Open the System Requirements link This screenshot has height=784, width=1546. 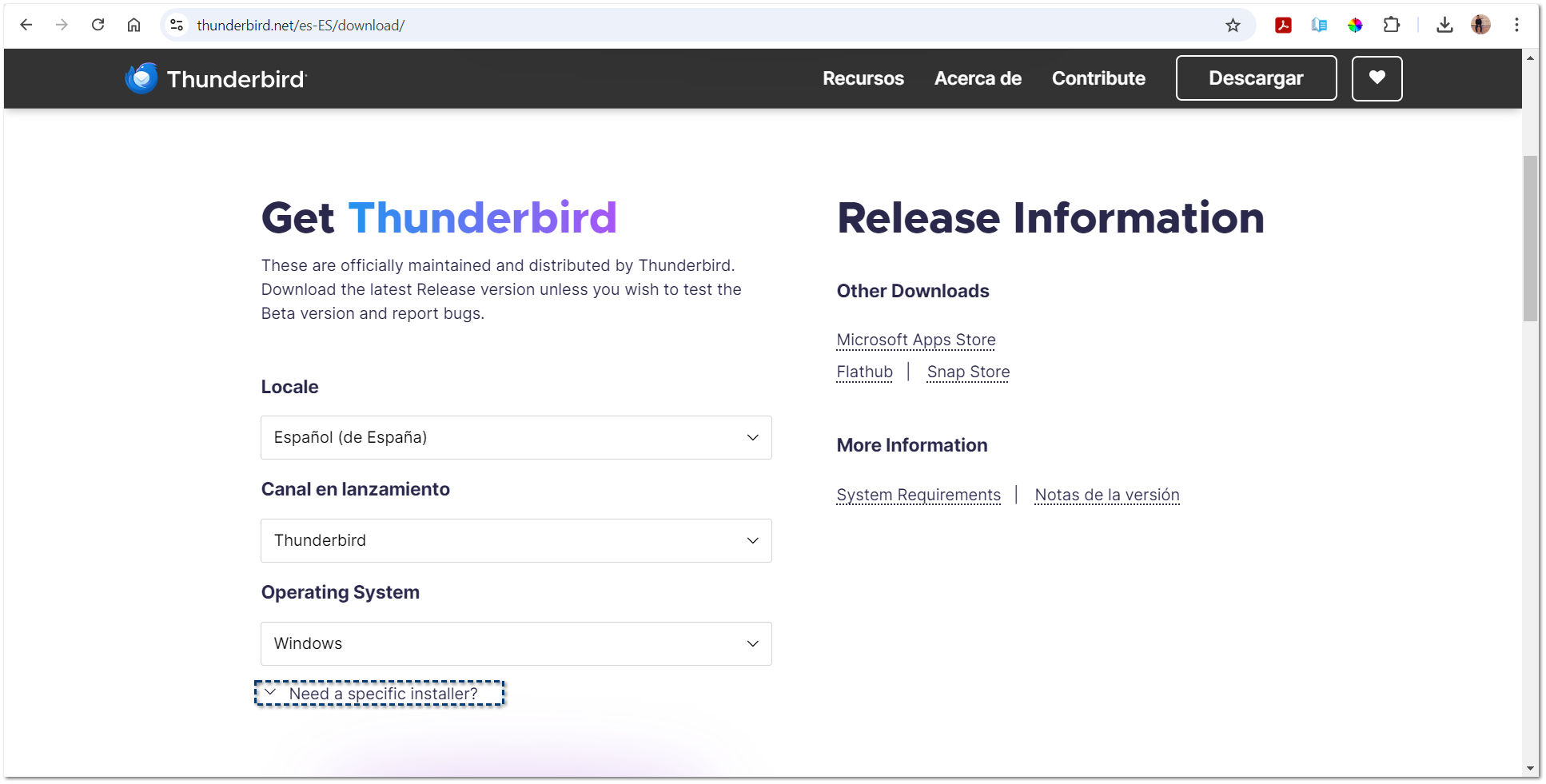(x=918, y=495)
